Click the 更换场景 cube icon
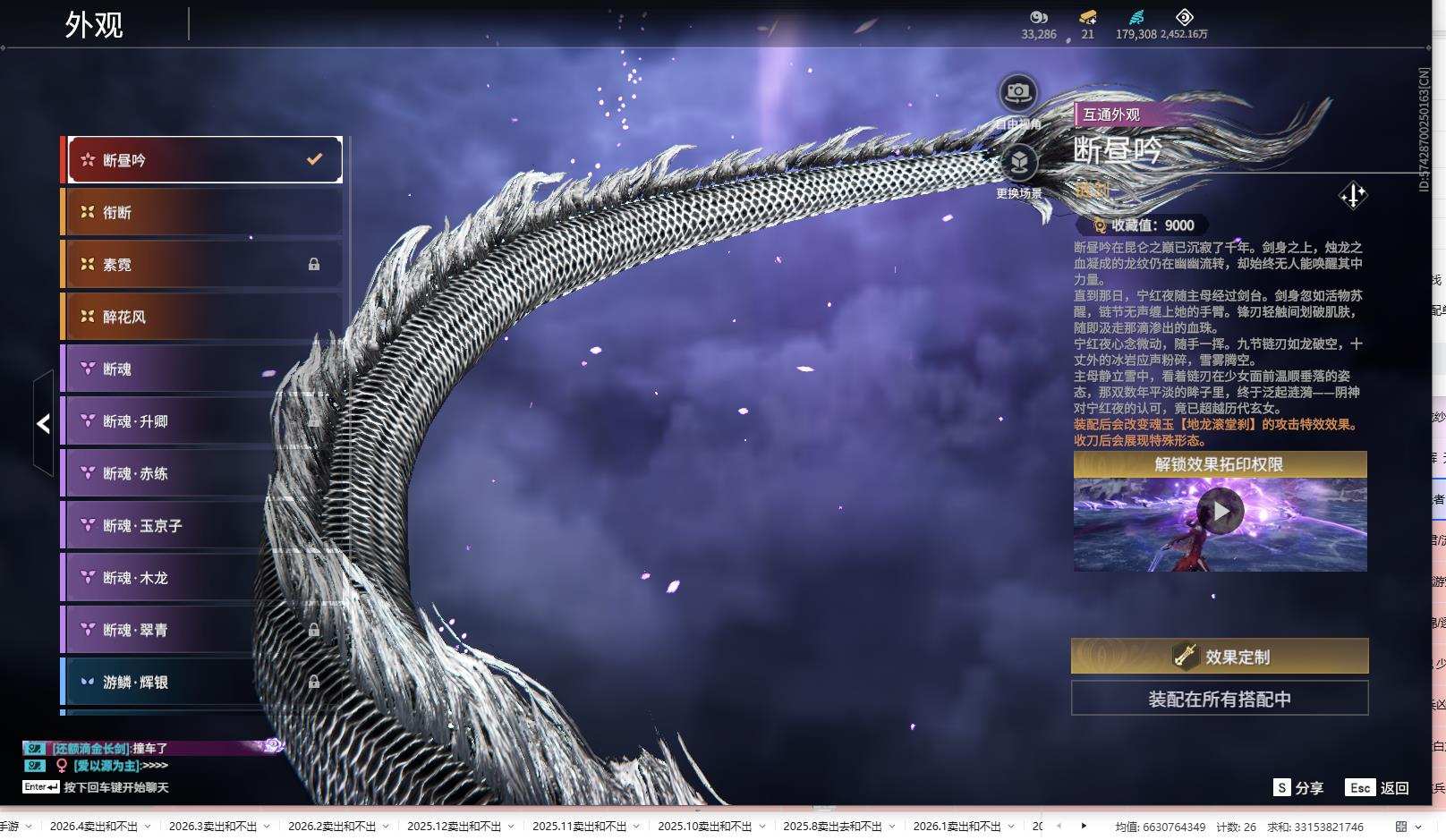Image resolution: width=1446 pixels, height=840 pixels. coord(1018,163)
